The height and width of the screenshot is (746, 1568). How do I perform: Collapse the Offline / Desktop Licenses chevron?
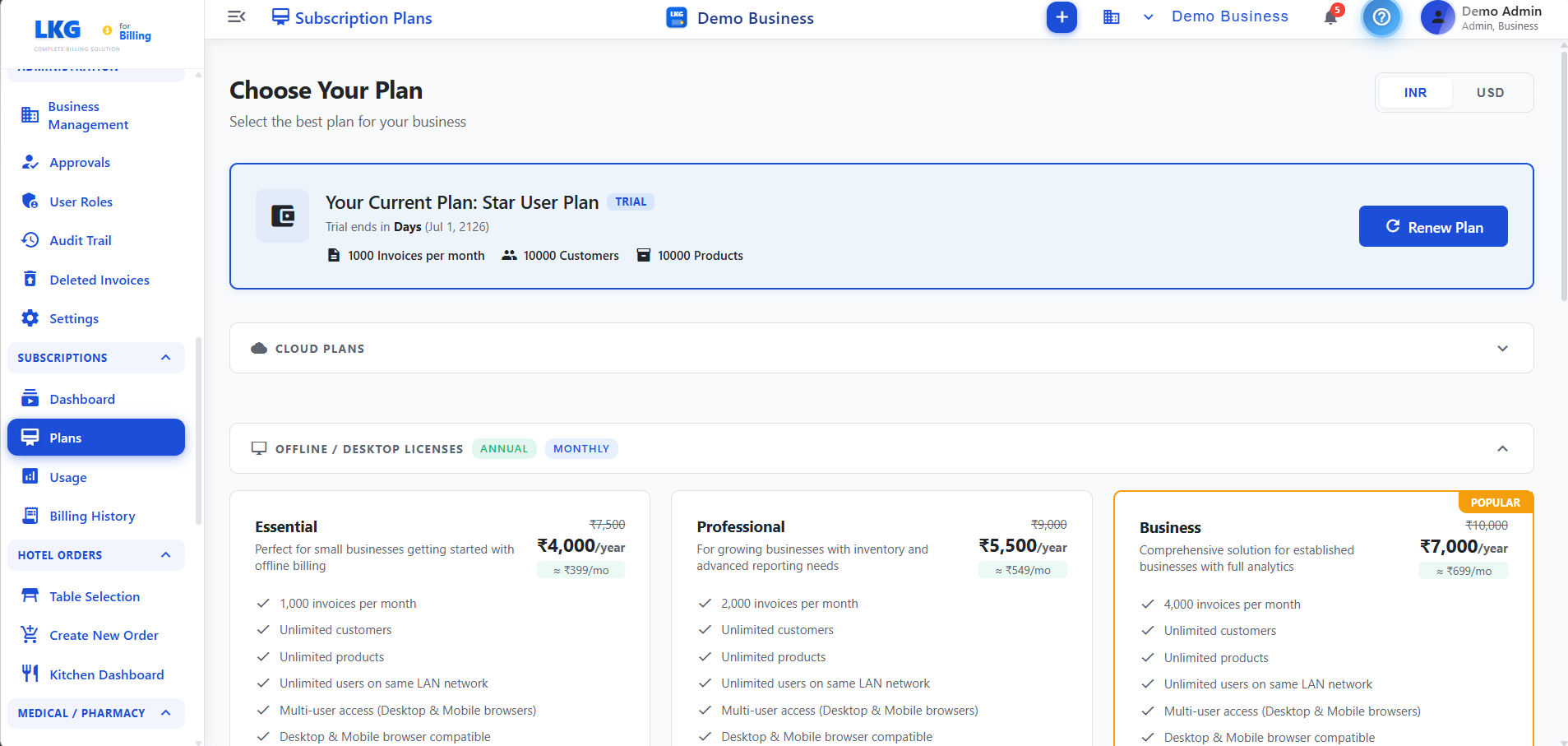pos(1502,448)
